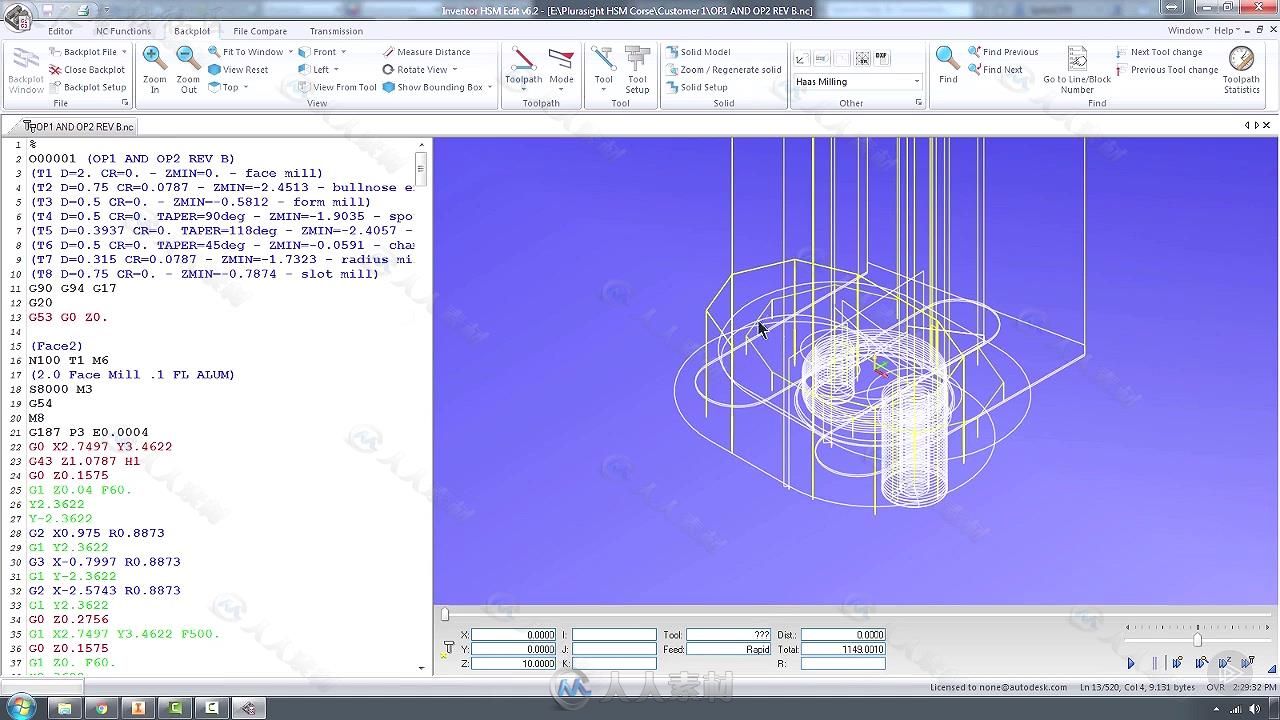The width and height of the screenshot is (1280, 720).
Task: Click the X coordinate field
Action: click(x=514, y=635)
